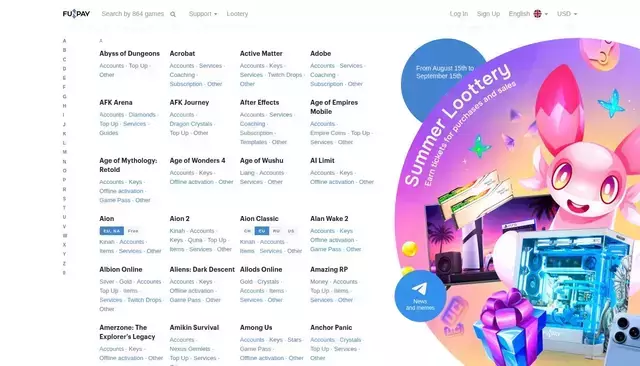Open Adobe Coaching category
This screenshot has height=366, width=640.
322,75
